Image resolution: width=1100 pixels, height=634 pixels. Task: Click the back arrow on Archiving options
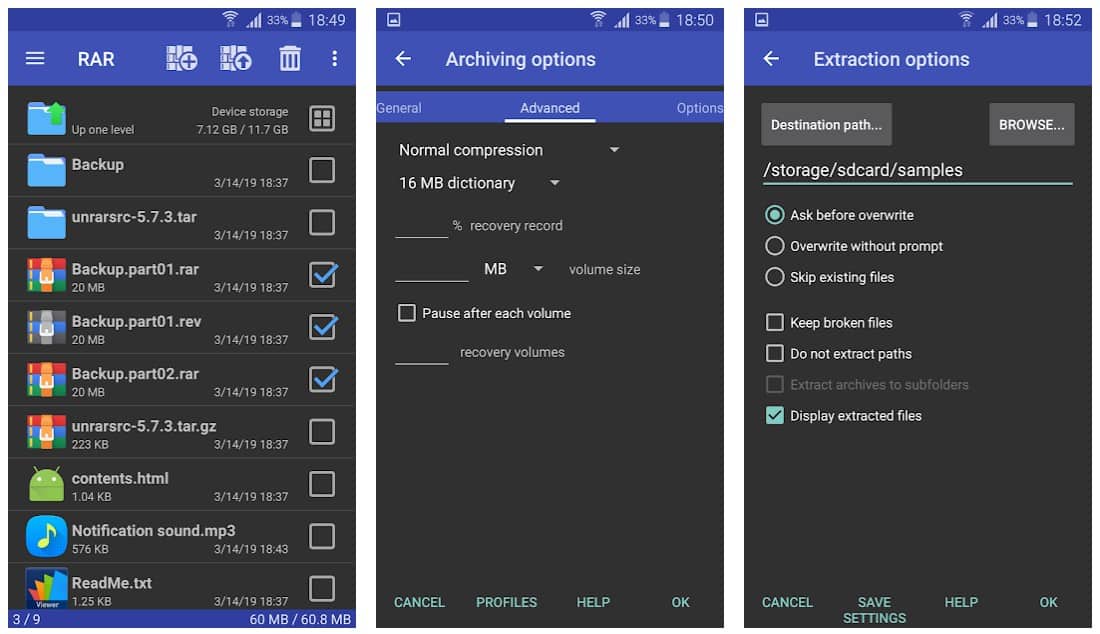pos(401,59)
